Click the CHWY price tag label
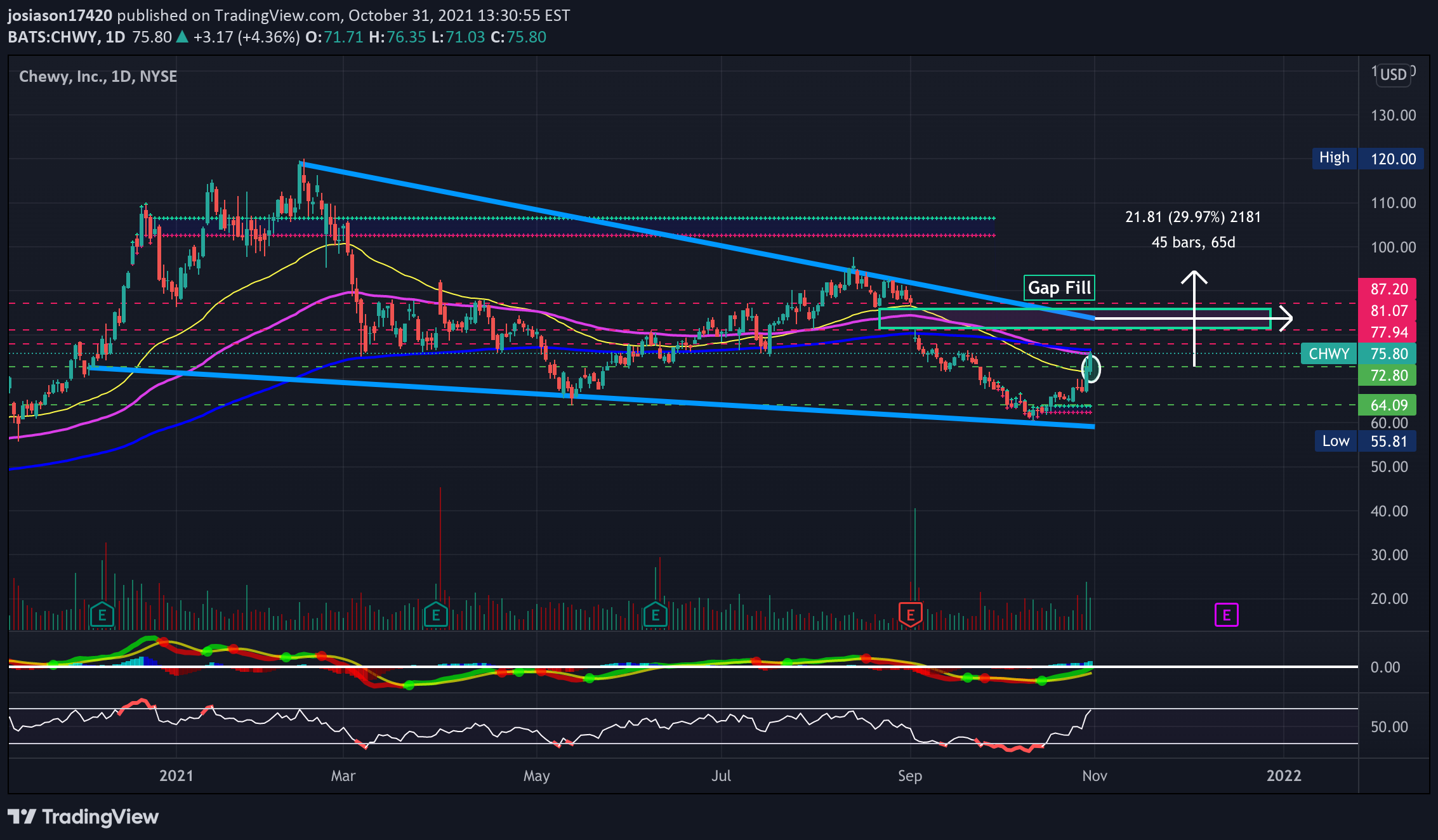The image size is (1438, 840). [x=1329, y=353]
